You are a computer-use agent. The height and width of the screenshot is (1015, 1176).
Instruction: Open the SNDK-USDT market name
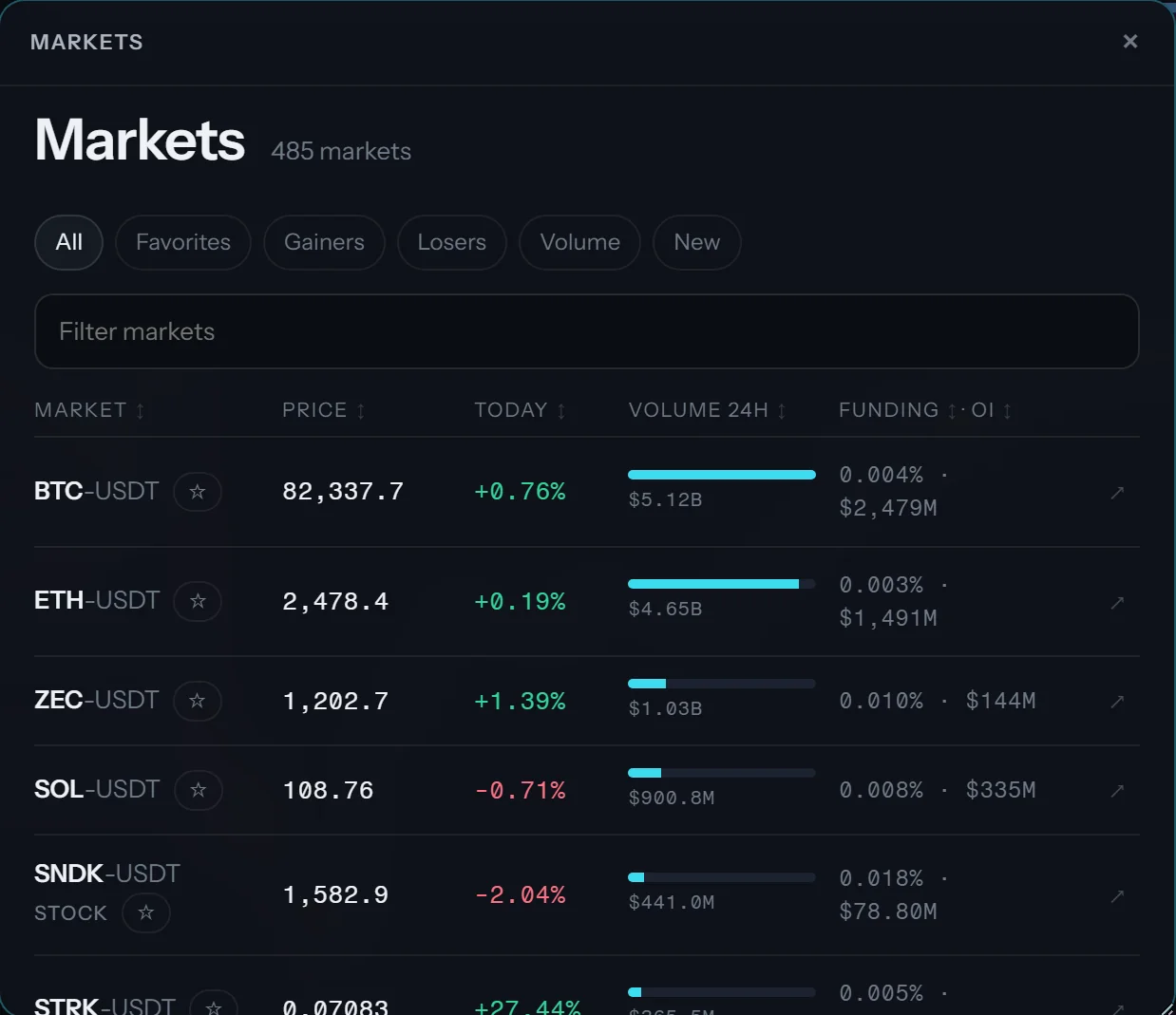(x=107, y=874)
